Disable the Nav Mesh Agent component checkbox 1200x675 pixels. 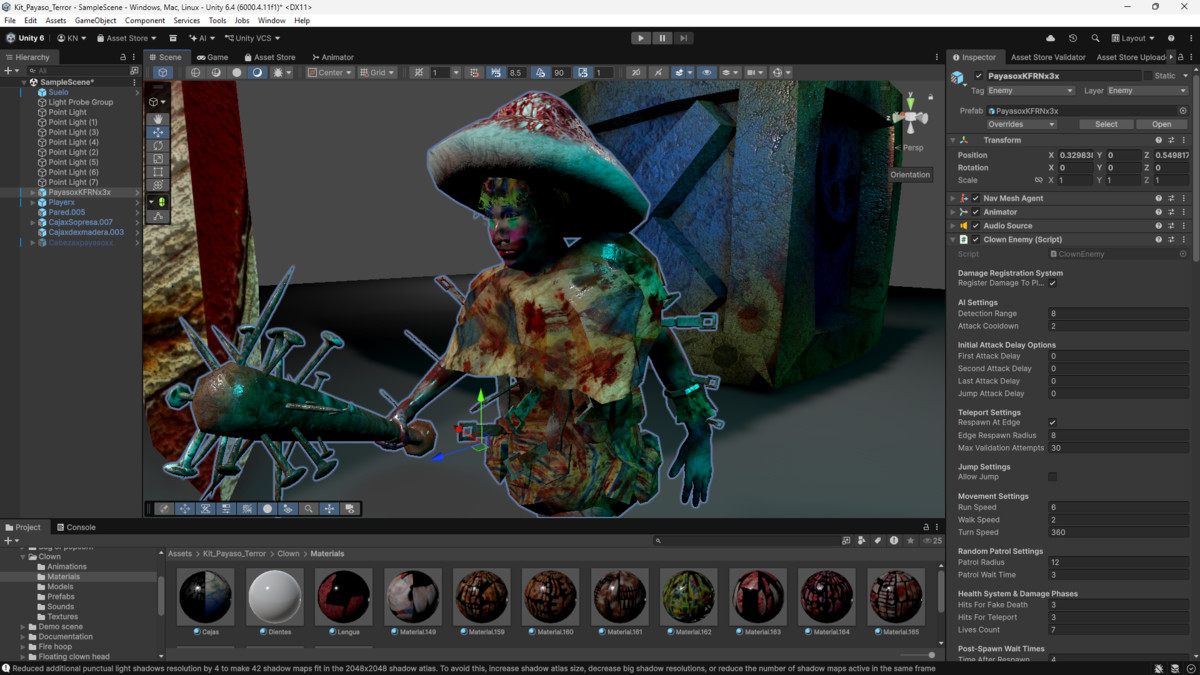(976, 198)
